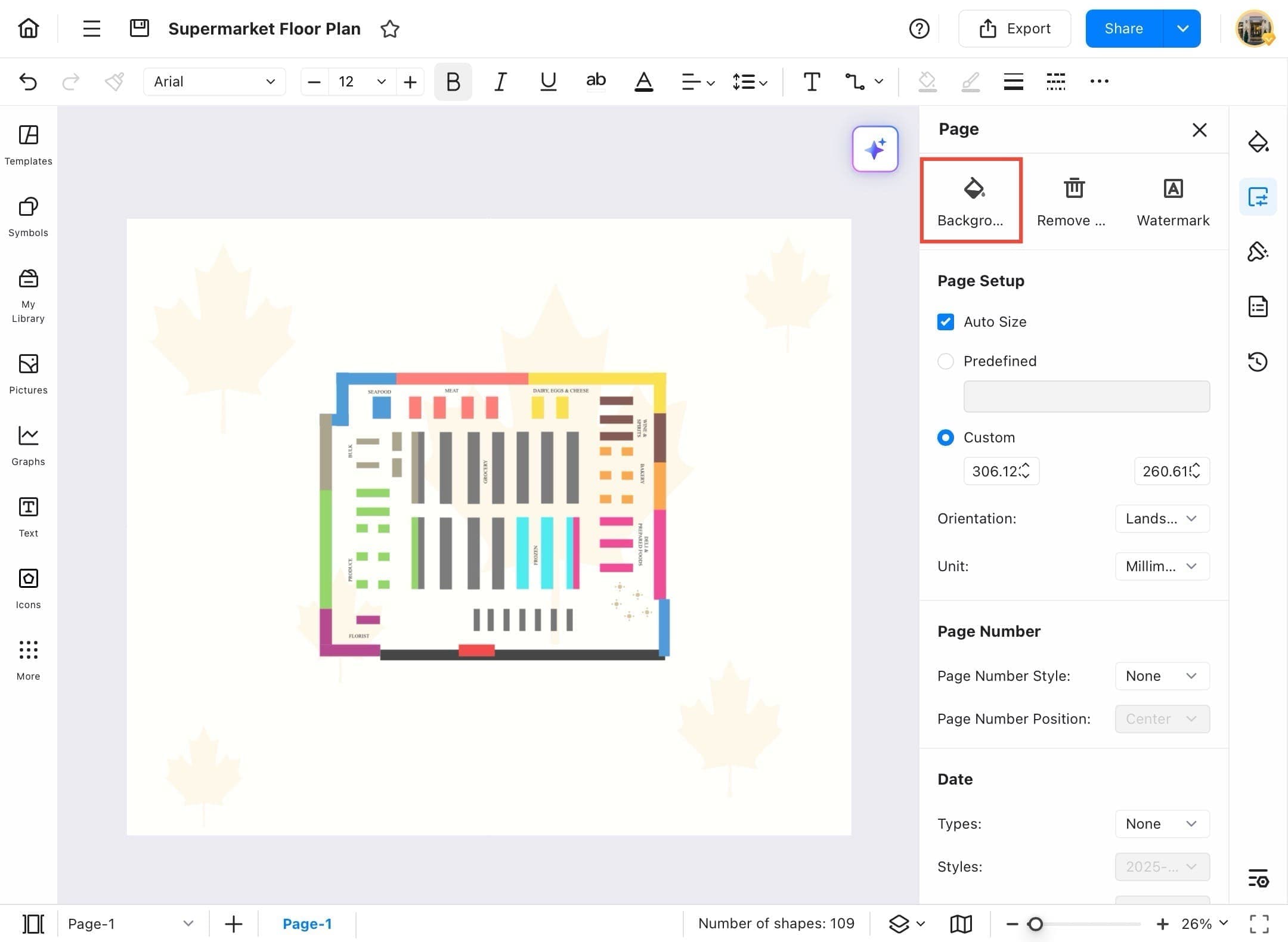
Task: Uncheck the Auto Size checkbox
Action: tap(945, 322)
